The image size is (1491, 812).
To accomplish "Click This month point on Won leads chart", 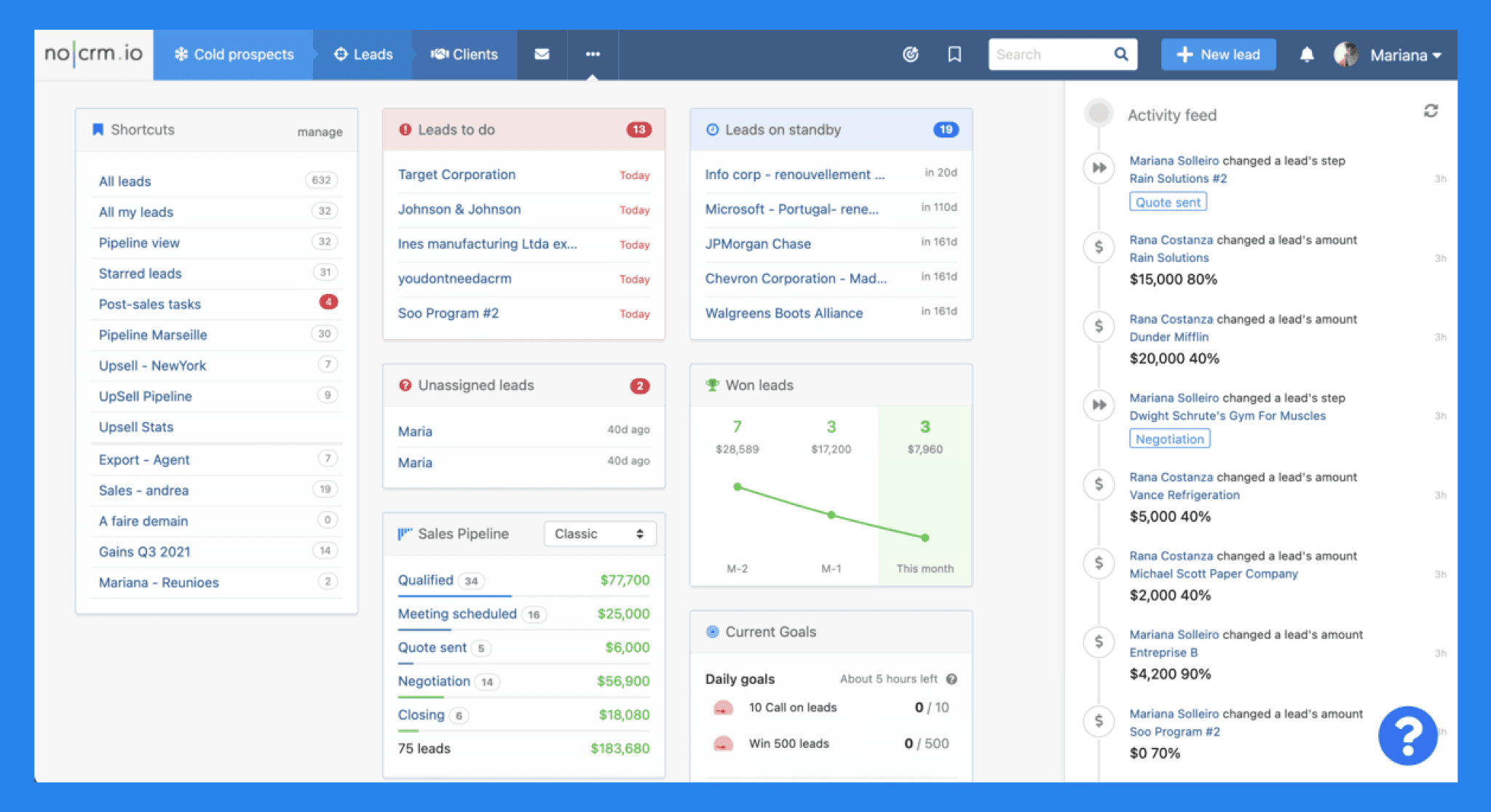I will click(x=925, y=538).
